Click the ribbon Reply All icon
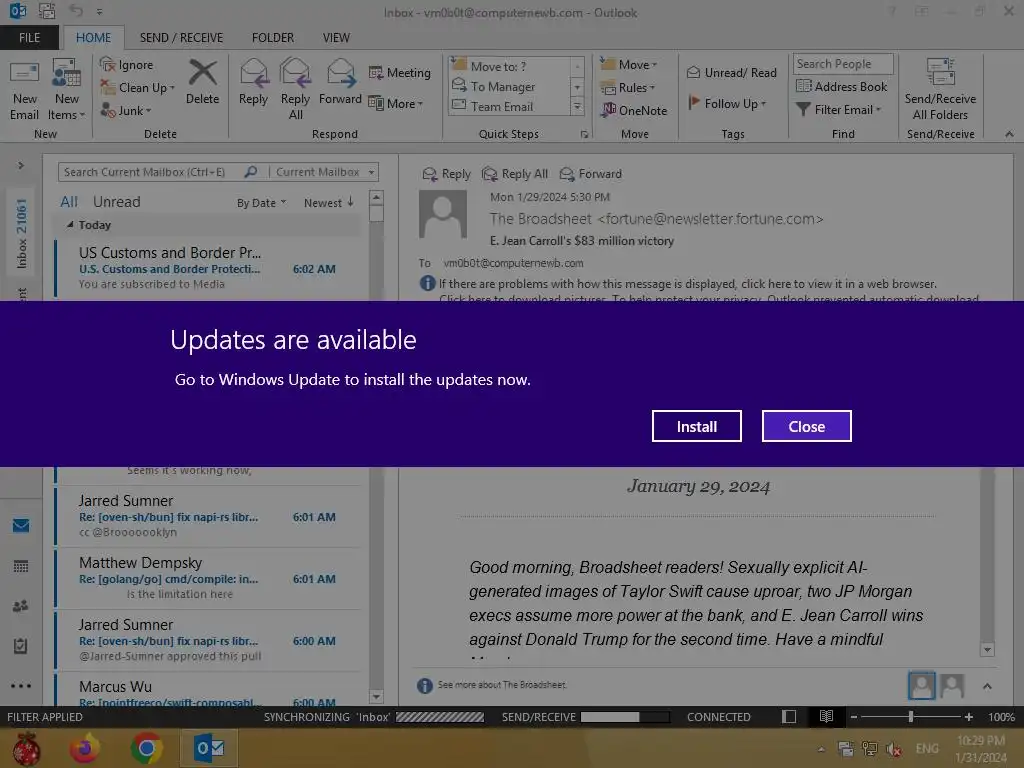Viewport: 1024px width, 768px height. tap(295, 89)
